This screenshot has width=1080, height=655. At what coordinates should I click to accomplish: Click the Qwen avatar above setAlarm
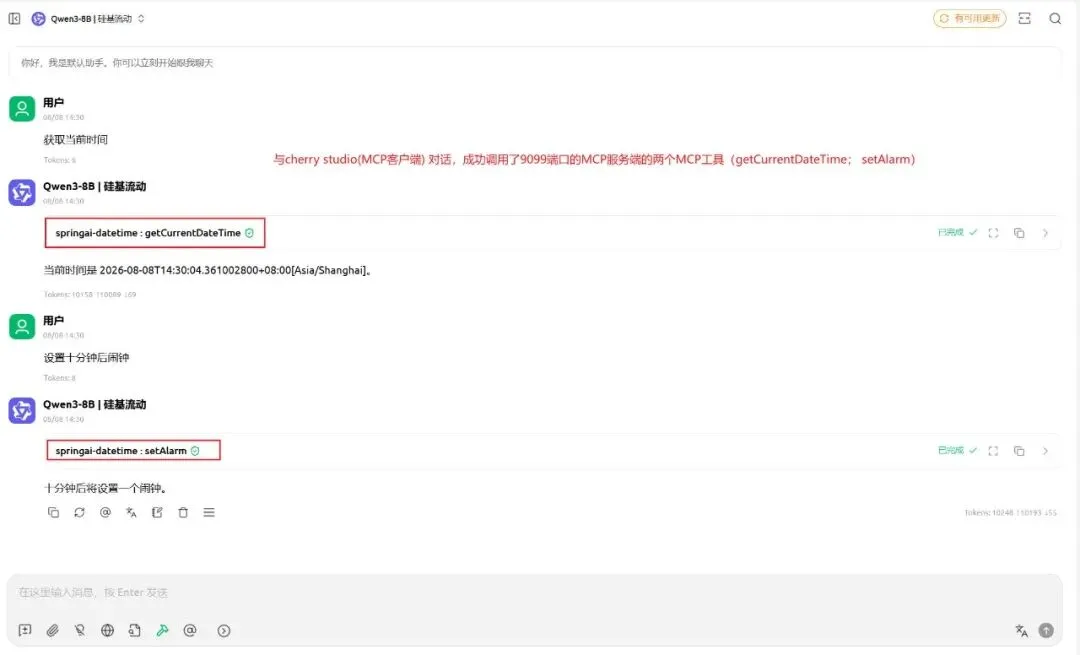tap(22, 410)
